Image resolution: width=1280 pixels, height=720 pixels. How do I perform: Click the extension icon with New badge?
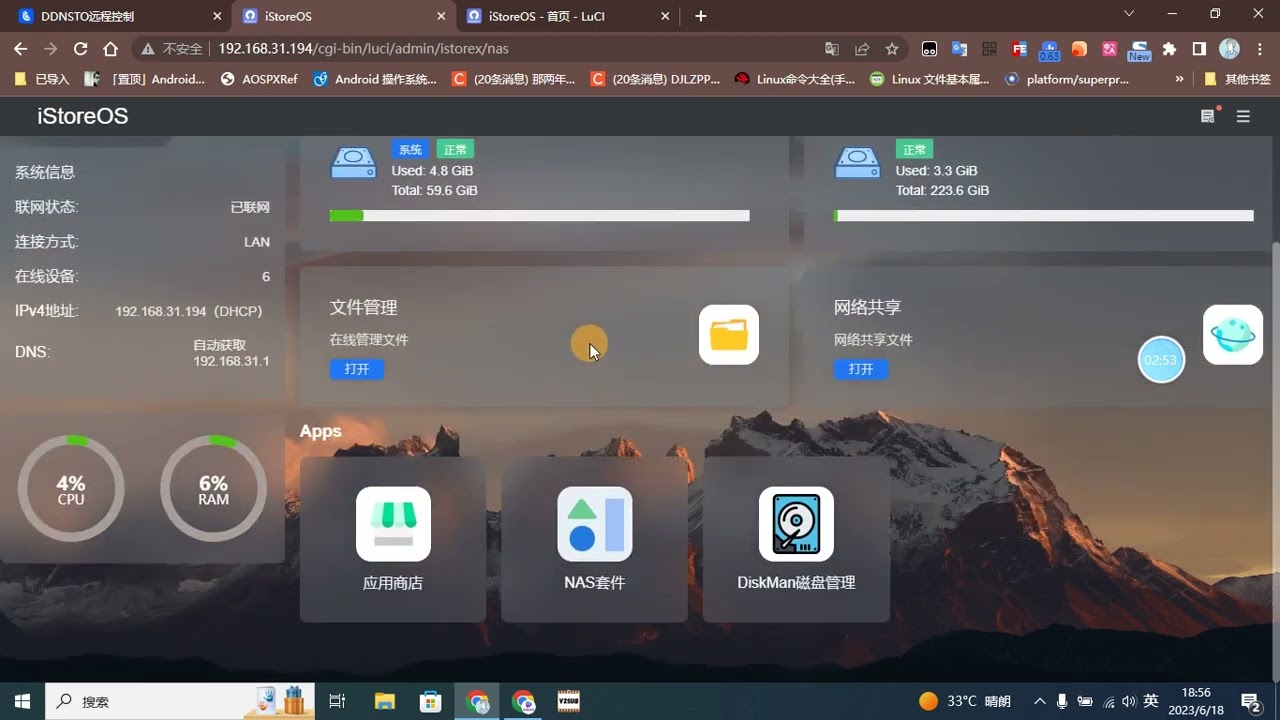pos(1139,50)
